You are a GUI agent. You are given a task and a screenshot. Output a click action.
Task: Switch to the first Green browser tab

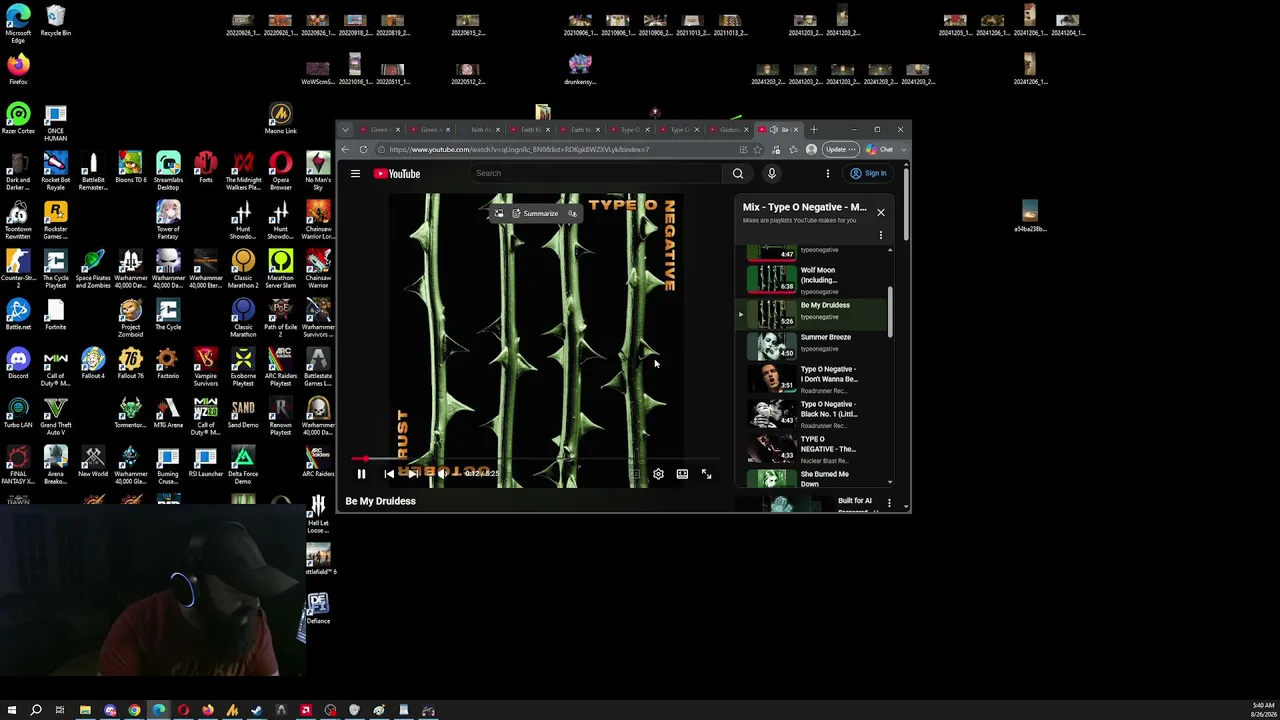coord(380,130)
